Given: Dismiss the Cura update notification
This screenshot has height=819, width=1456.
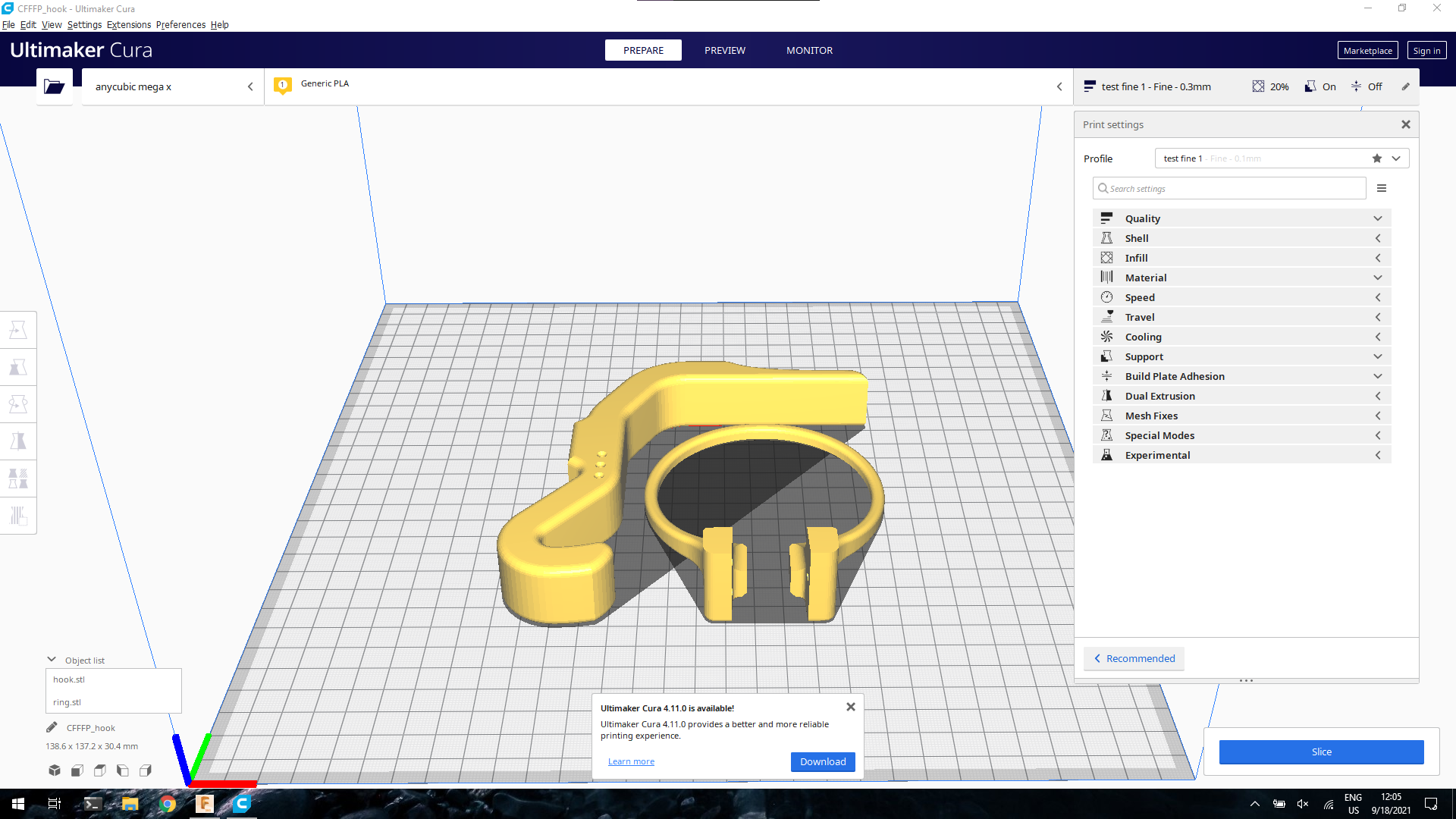Looking at the screenshot, I should 851,707.
